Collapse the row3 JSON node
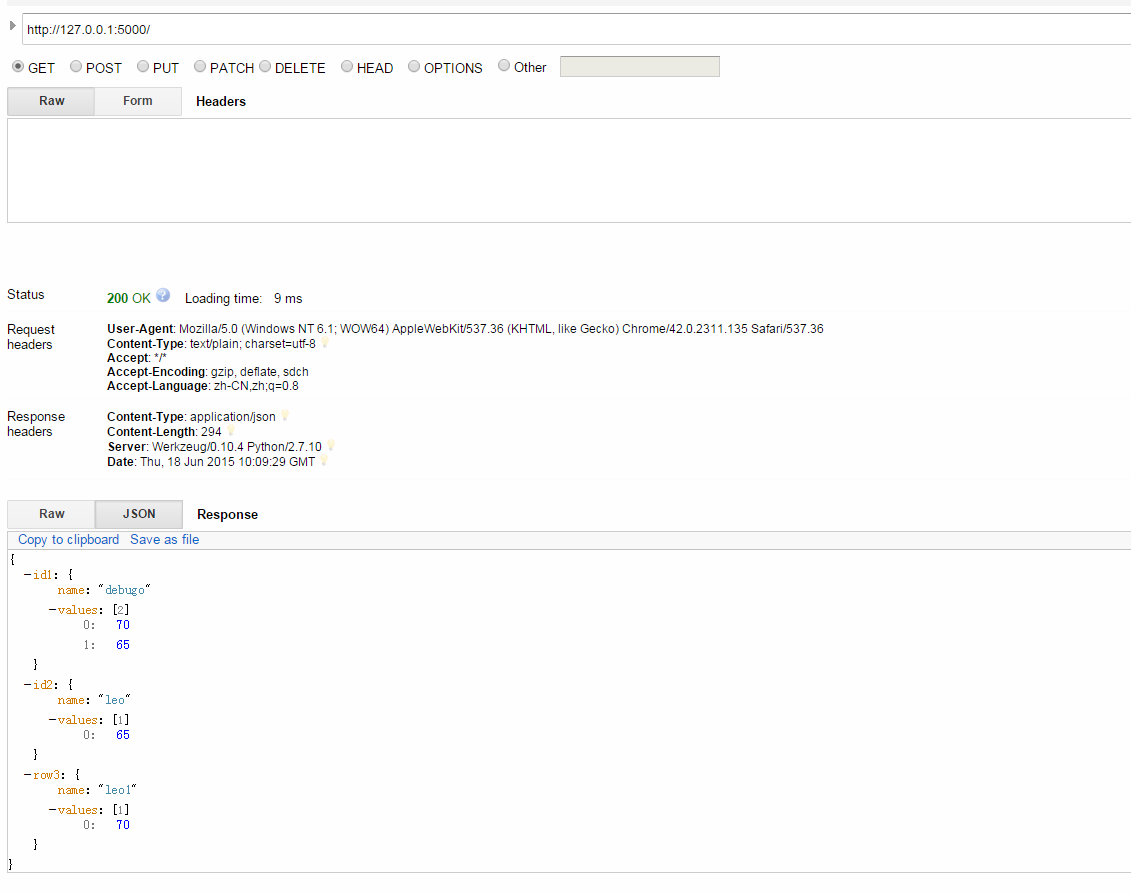Viewport: 1131px width, 892px height. (27, 775)
